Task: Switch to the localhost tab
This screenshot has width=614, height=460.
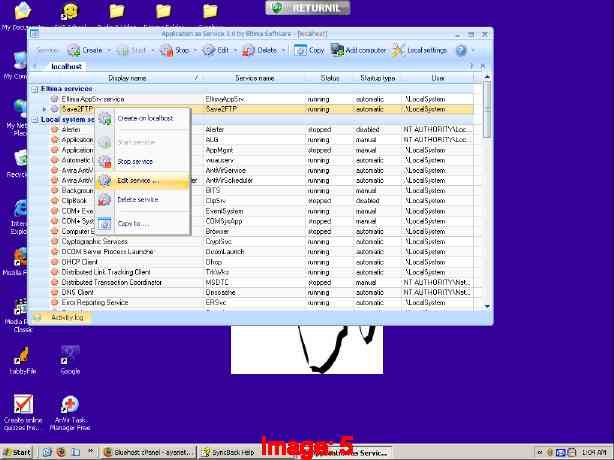Action: [x=67, y=67]
